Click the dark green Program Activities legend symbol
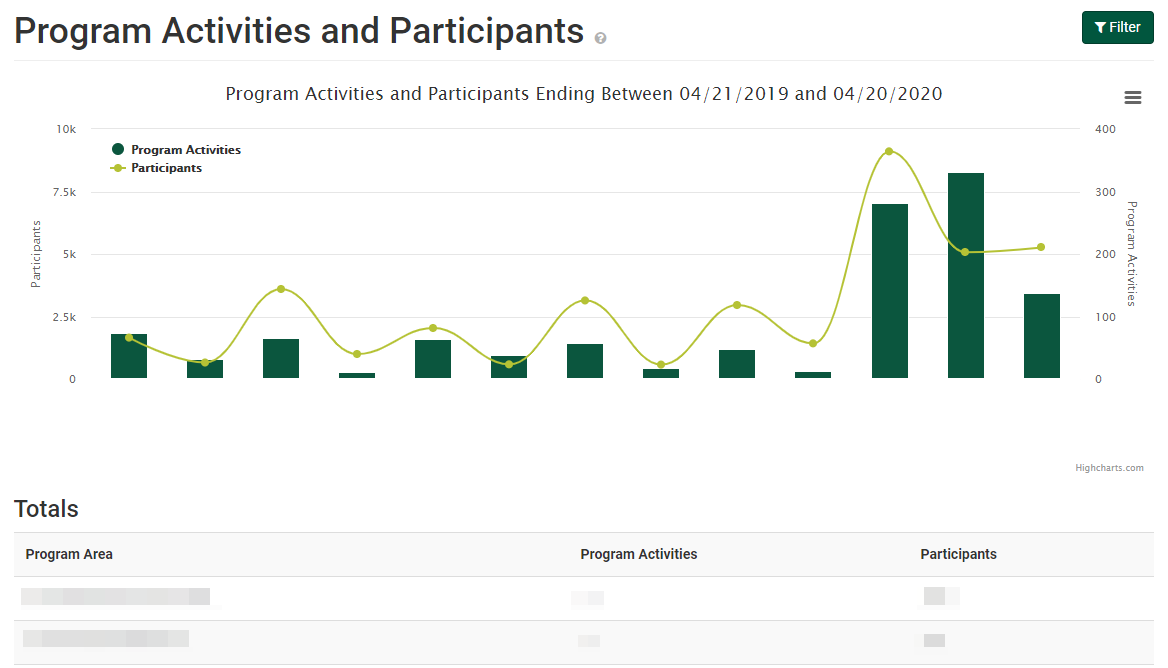The height and width of the screenshot is (668, 1168). pos(116,149)
